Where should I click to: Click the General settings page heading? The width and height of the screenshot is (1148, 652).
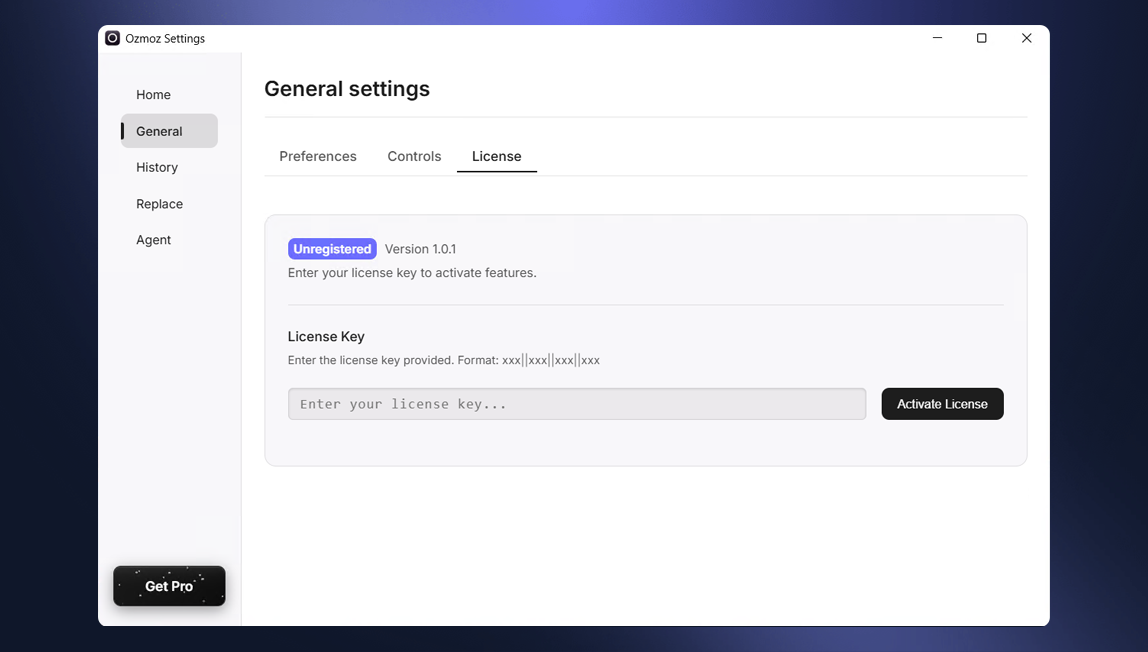[x=347, y=88]
